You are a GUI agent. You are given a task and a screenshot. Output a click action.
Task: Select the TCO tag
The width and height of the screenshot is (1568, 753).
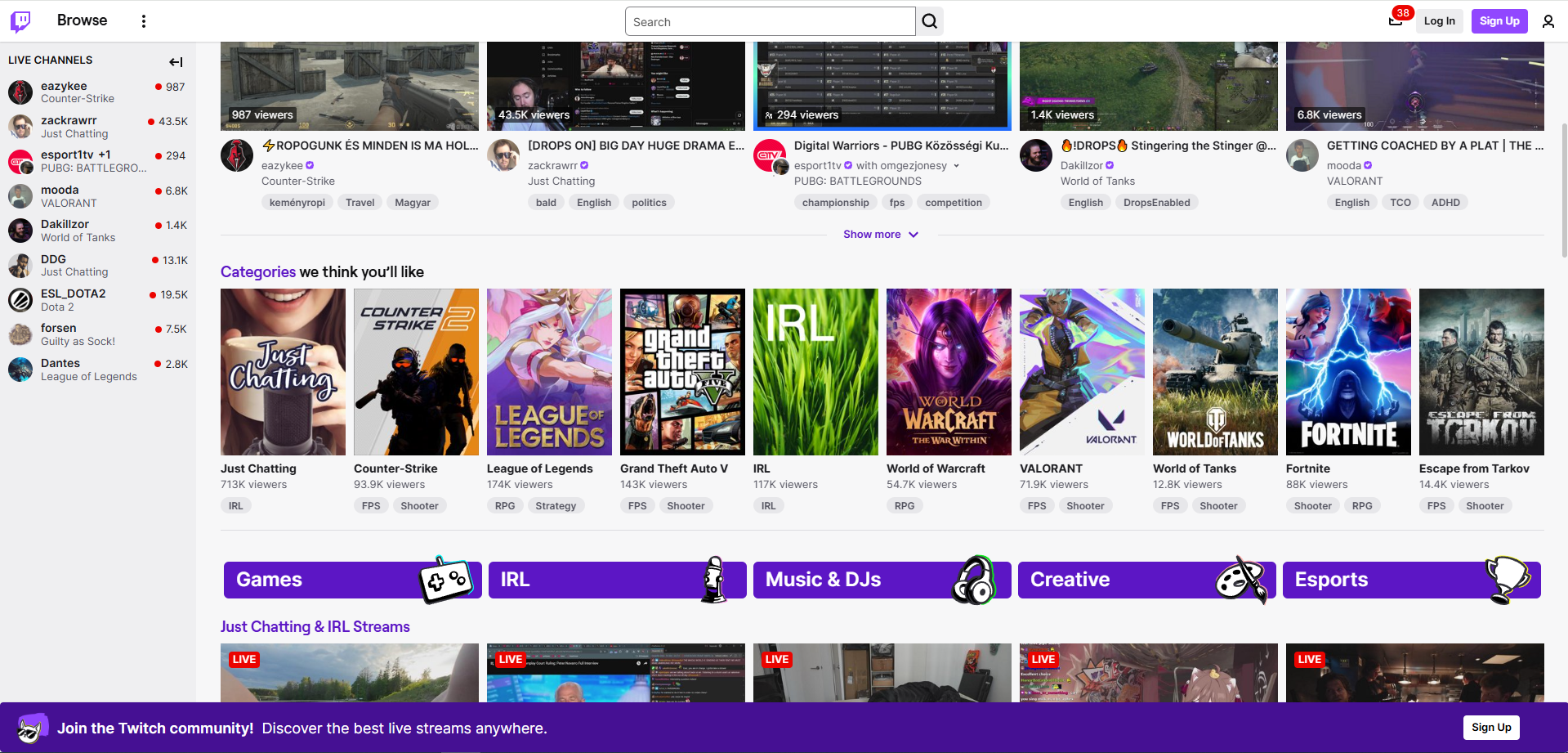coord(1400,203)
